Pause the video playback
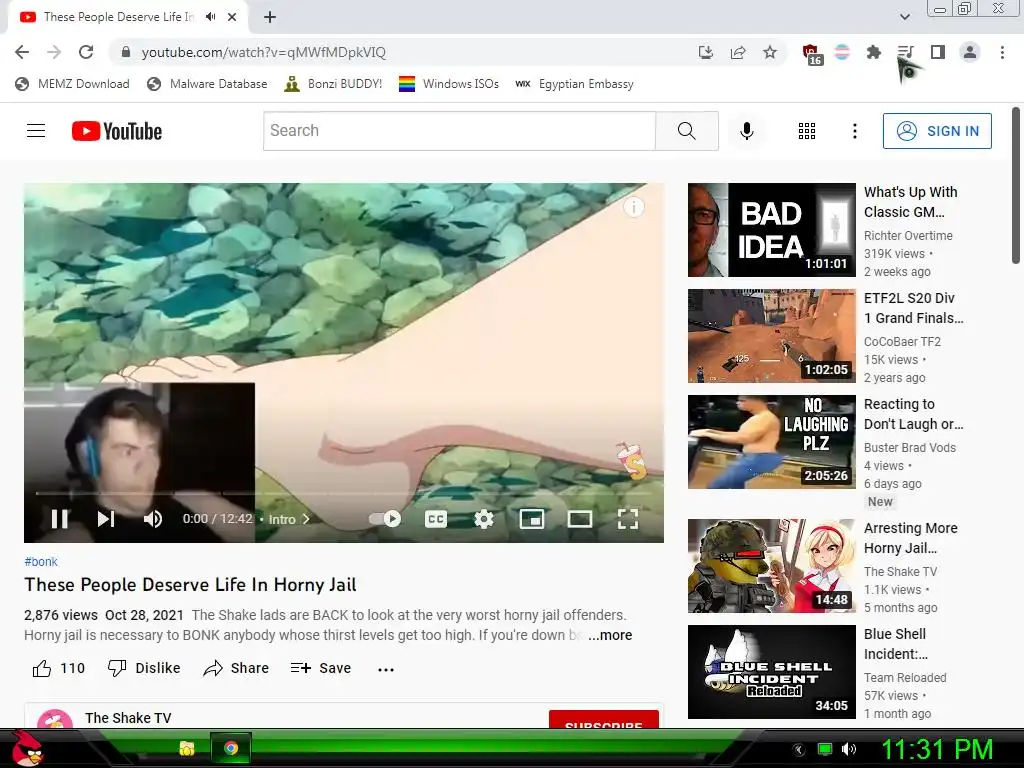Image resolution: width=1024 pixels, height=768 pixels. point(59,519)
